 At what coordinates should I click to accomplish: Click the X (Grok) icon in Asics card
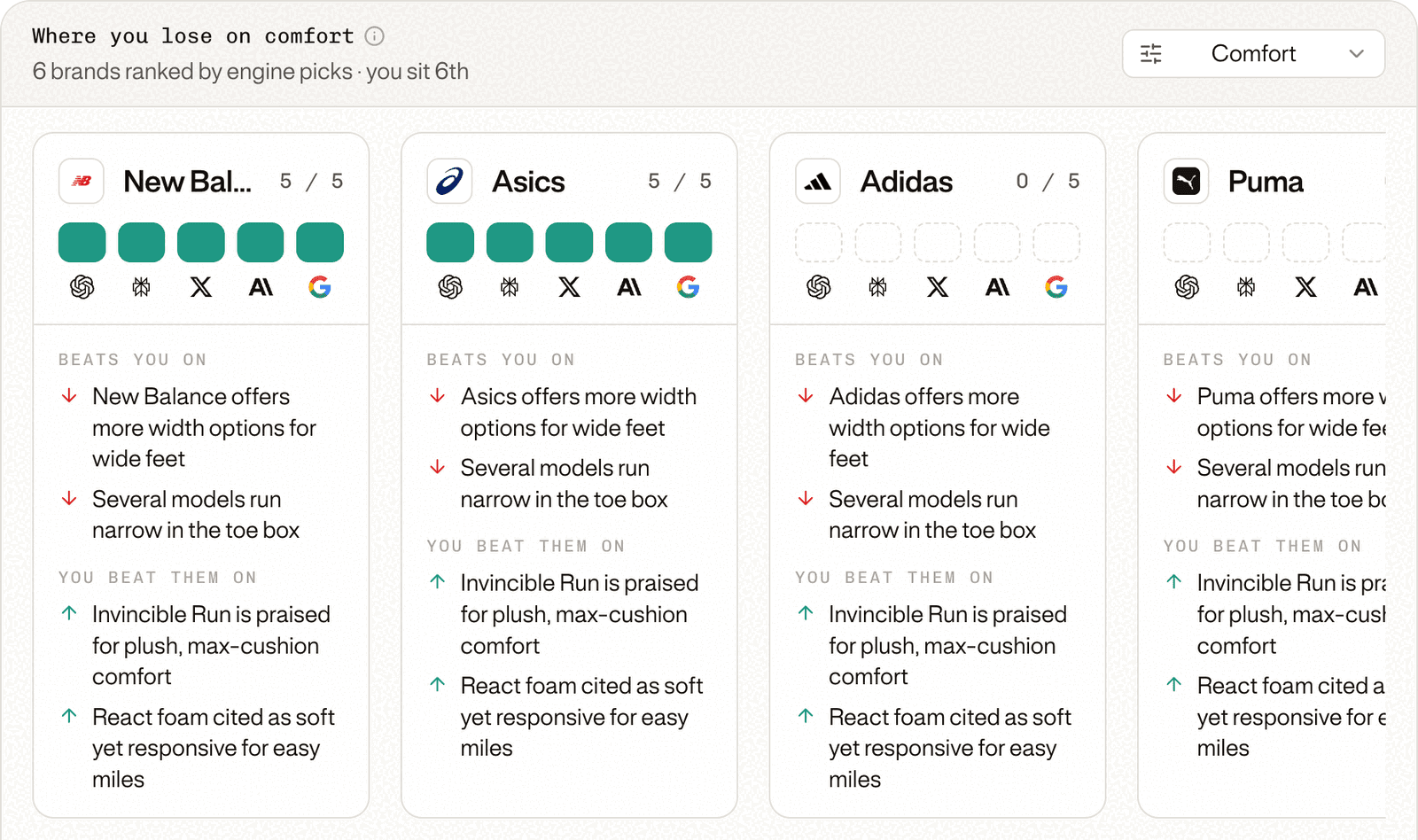(569, 287)
